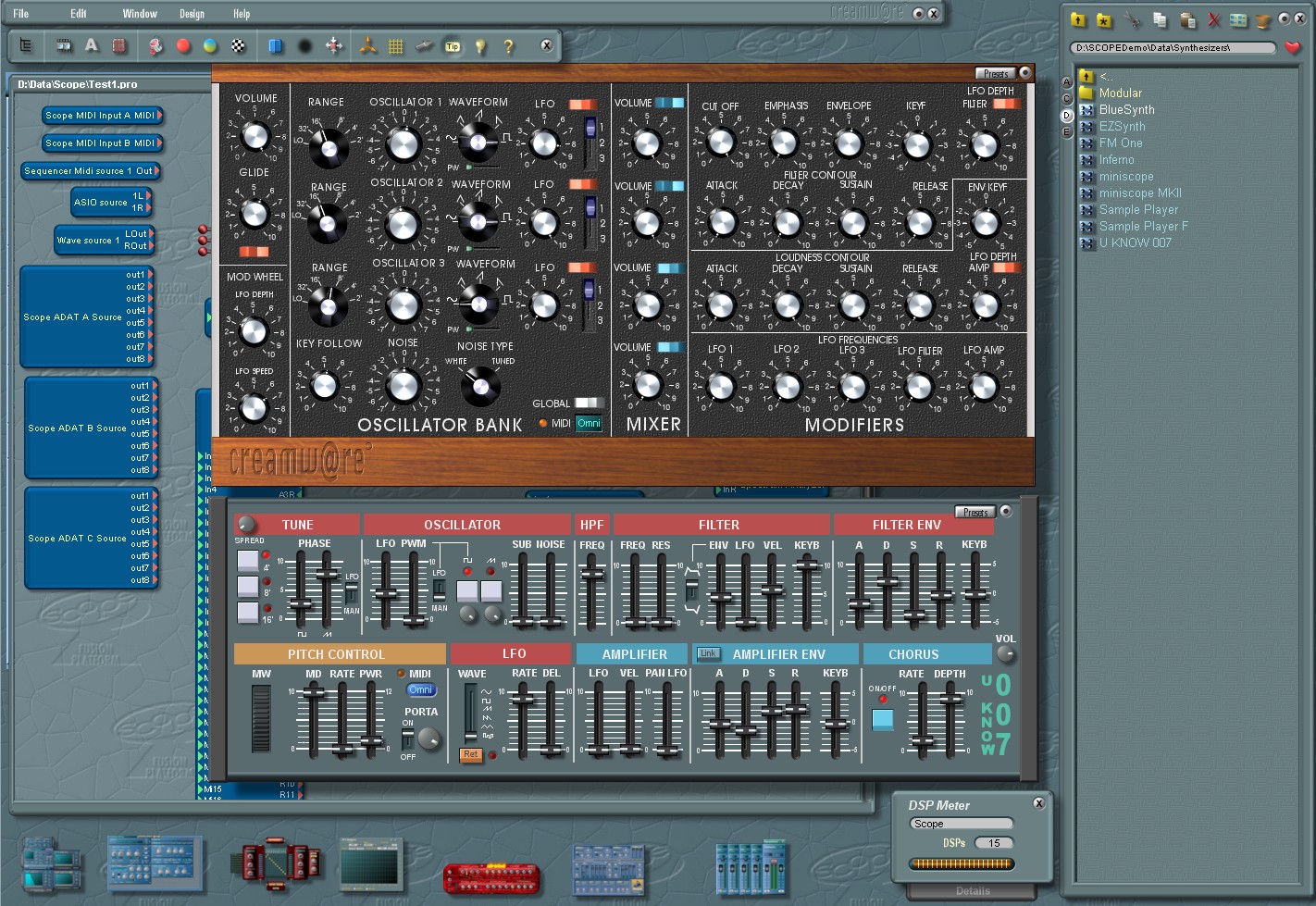Open the Scope selector in DSP Meter
This screenshot has width=1316, height=906.
point(961,824)
